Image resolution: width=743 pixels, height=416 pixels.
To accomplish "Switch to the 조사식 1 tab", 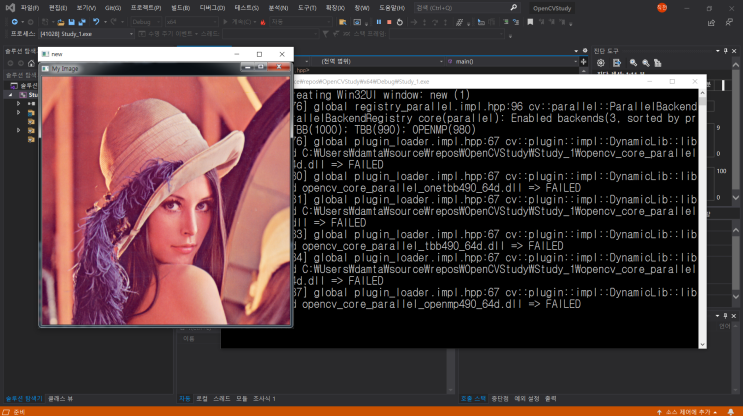I will click(x=264, y=398).
